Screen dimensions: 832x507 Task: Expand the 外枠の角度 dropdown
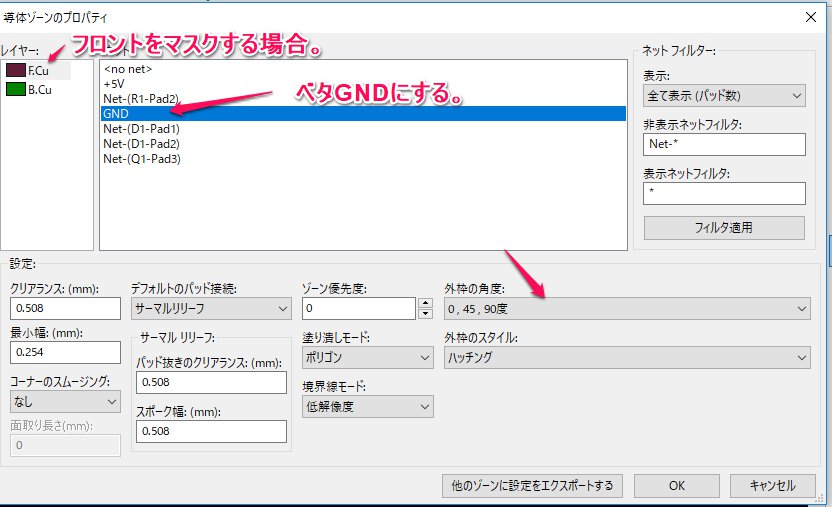tap(626, 309)
